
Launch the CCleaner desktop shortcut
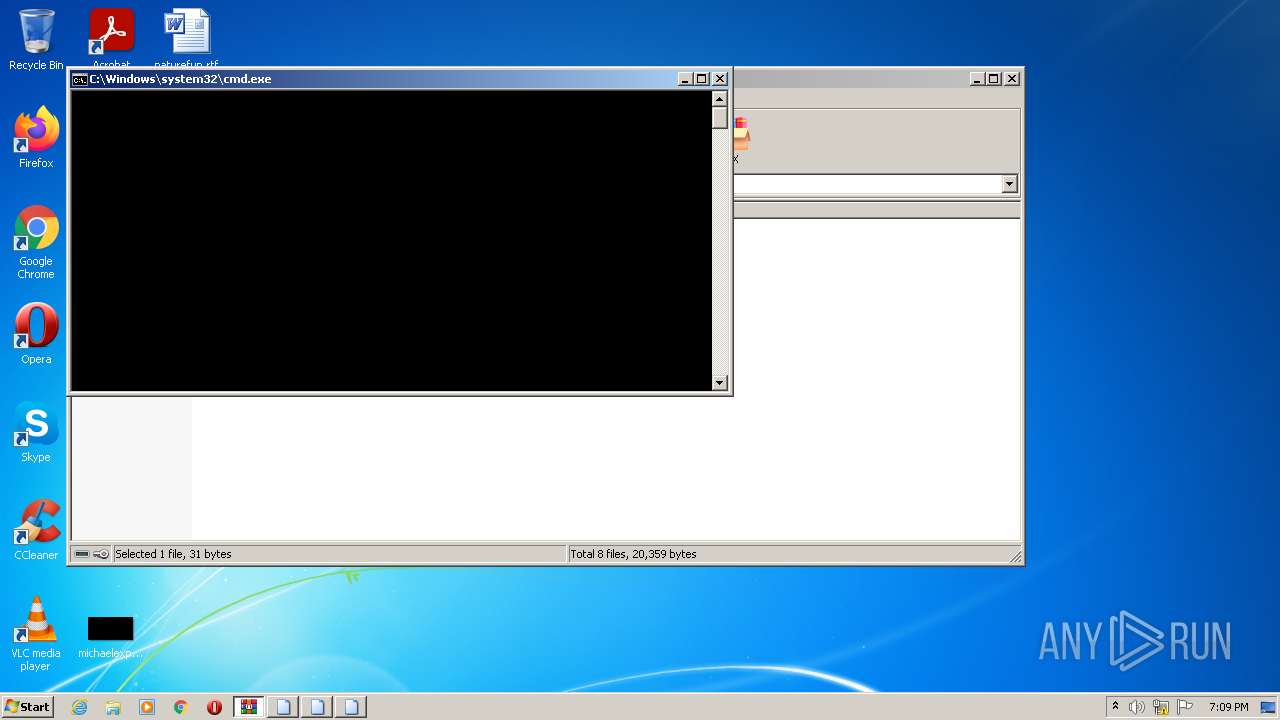(x=36, y=530)
